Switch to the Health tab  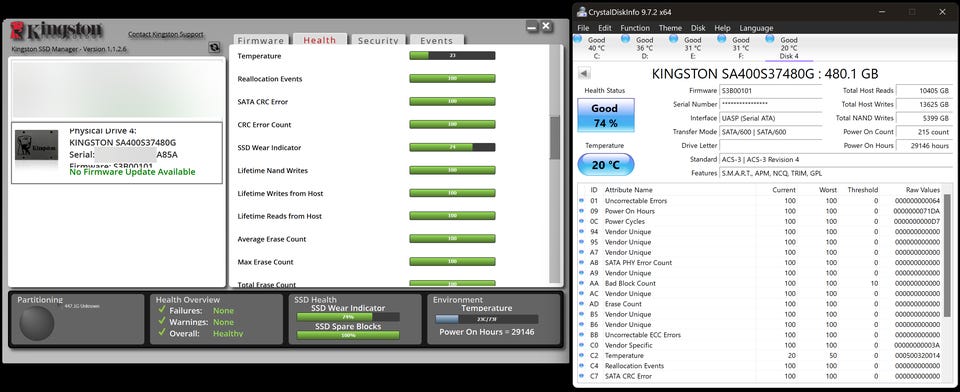pyautogui.click(x=320, y=39)
